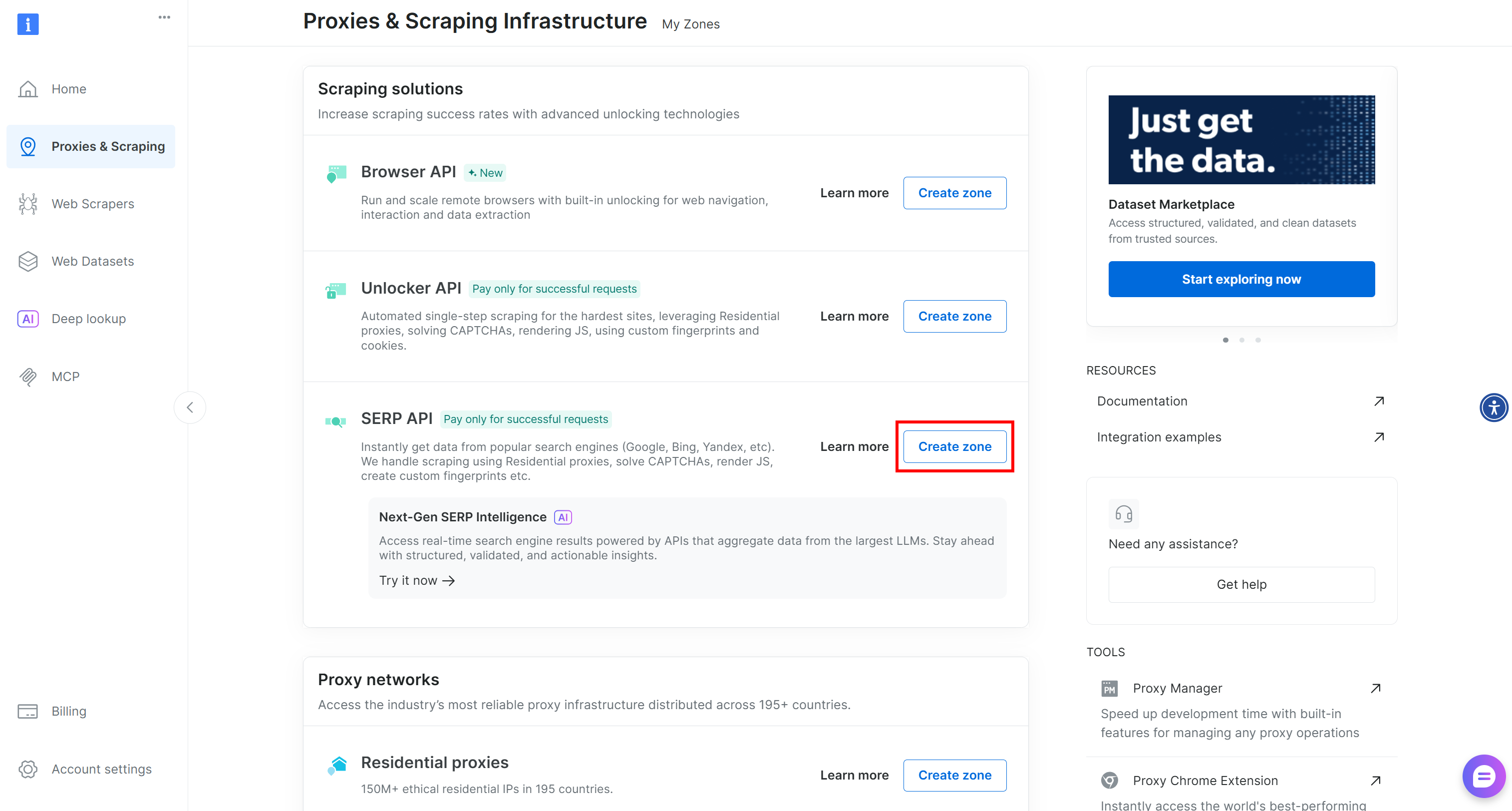Open the accessibility widget on right edge
Image resolution: width=1512 pixels, height=811 pixels.
(x=1495, y=407)
